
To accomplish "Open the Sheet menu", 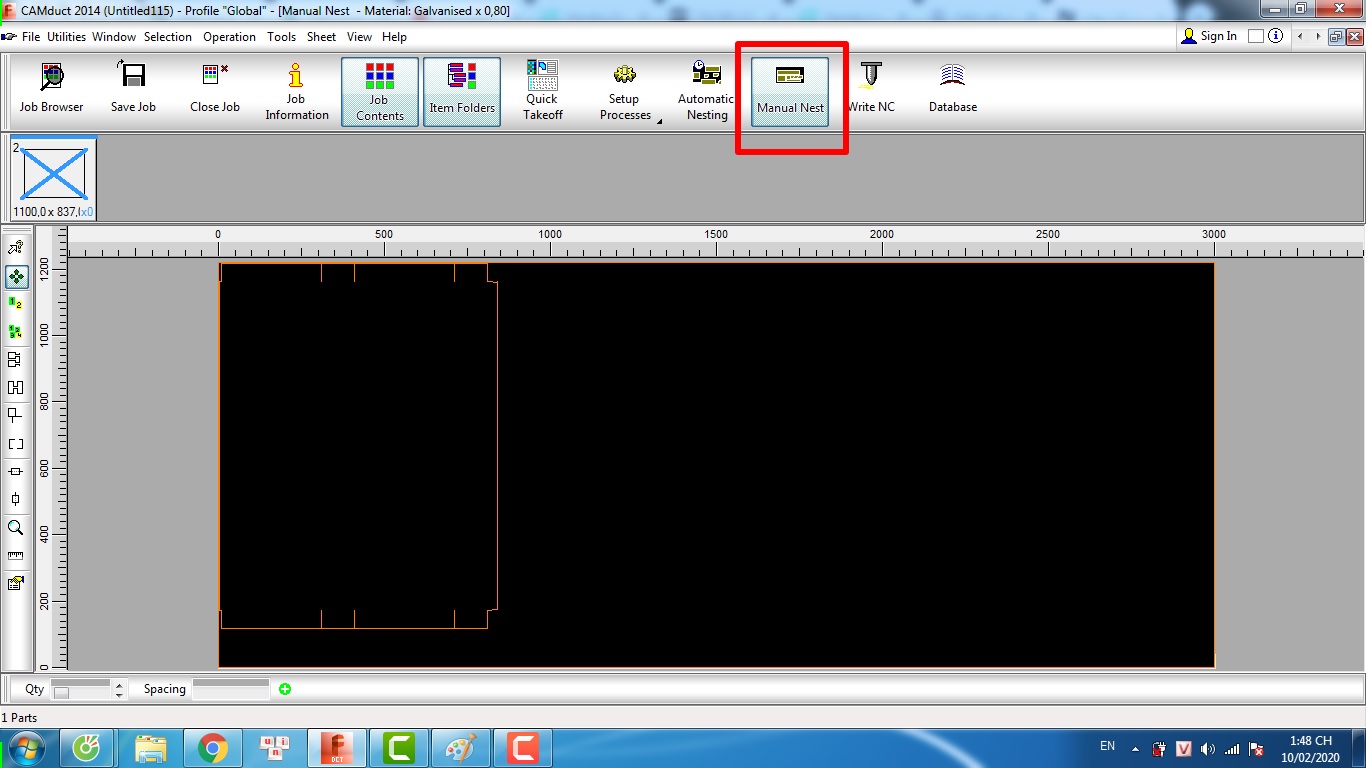I will [x=322, y=37].
